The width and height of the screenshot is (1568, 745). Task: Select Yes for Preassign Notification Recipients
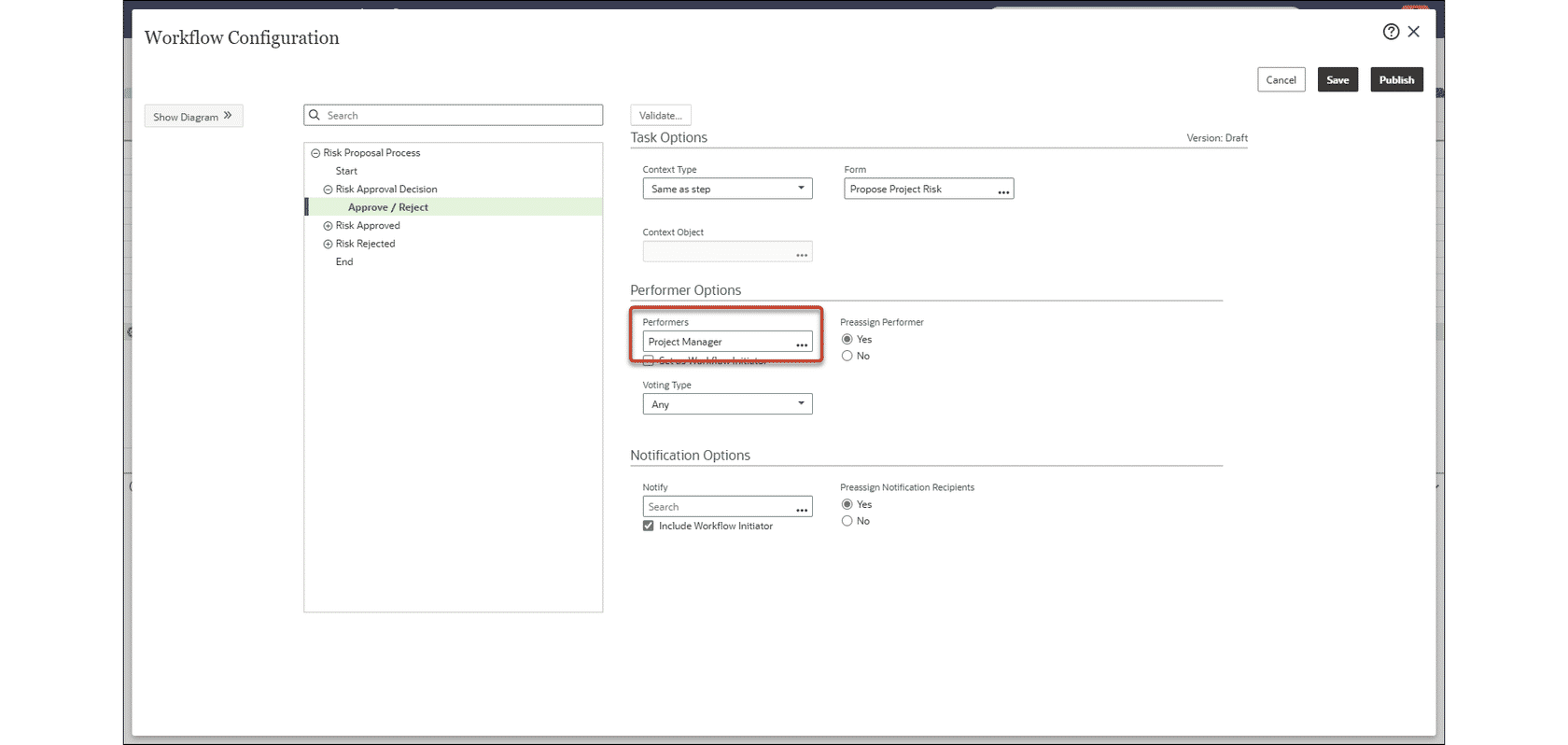point(847,505)
